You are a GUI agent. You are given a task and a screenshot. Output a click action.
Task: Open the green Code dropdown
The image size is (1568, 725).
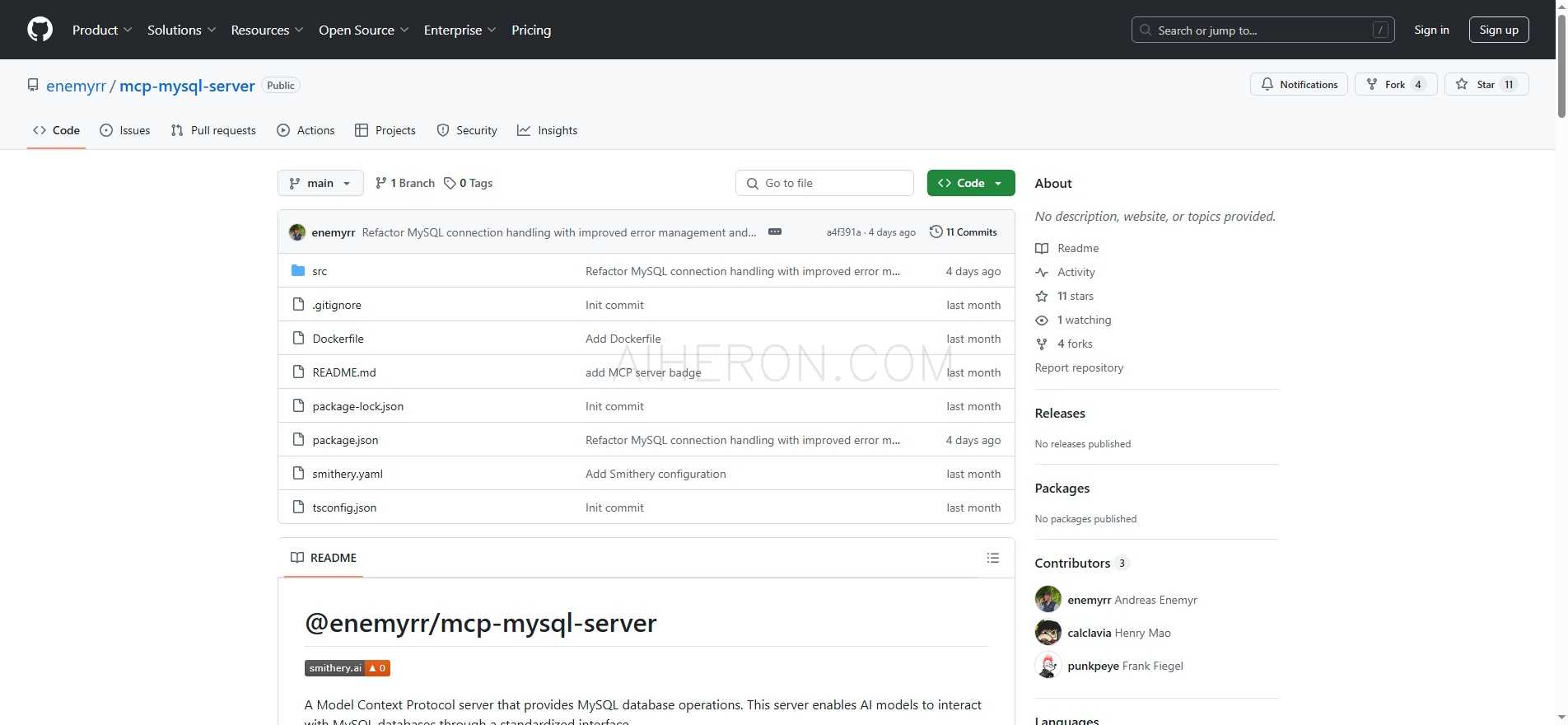click(971, 183)
